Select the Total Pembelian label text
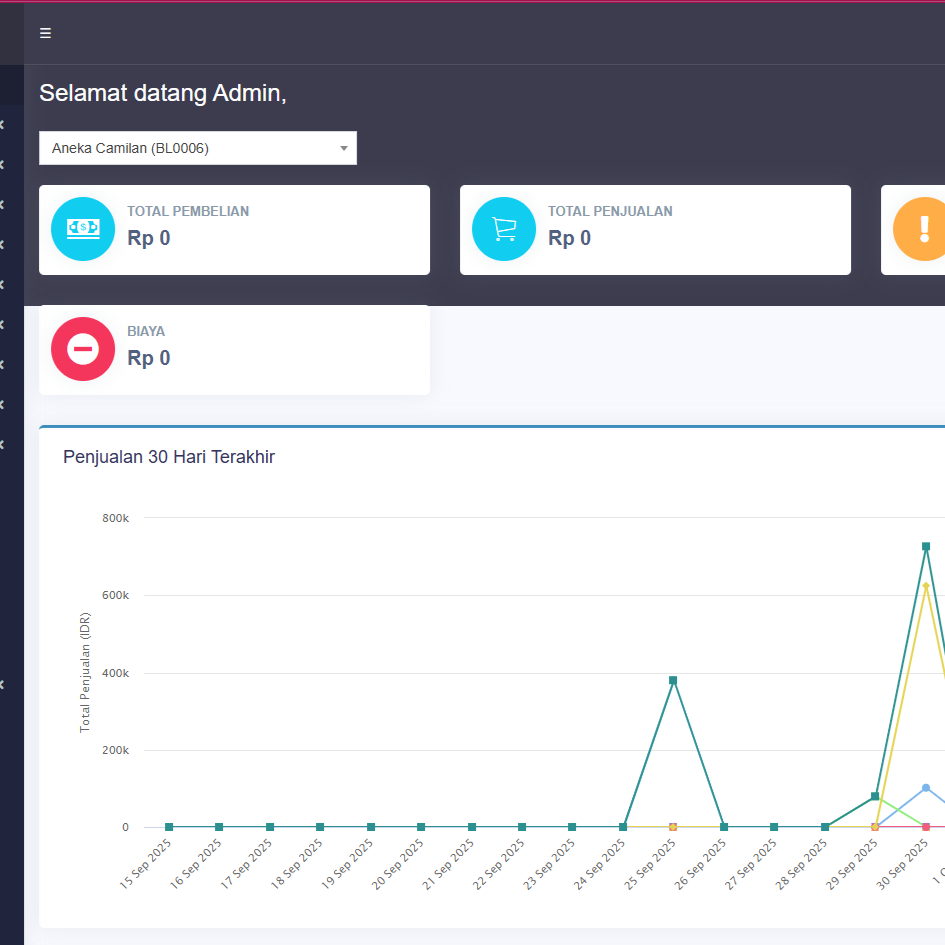This screenshot has width=945, height=945. (188, 211)
